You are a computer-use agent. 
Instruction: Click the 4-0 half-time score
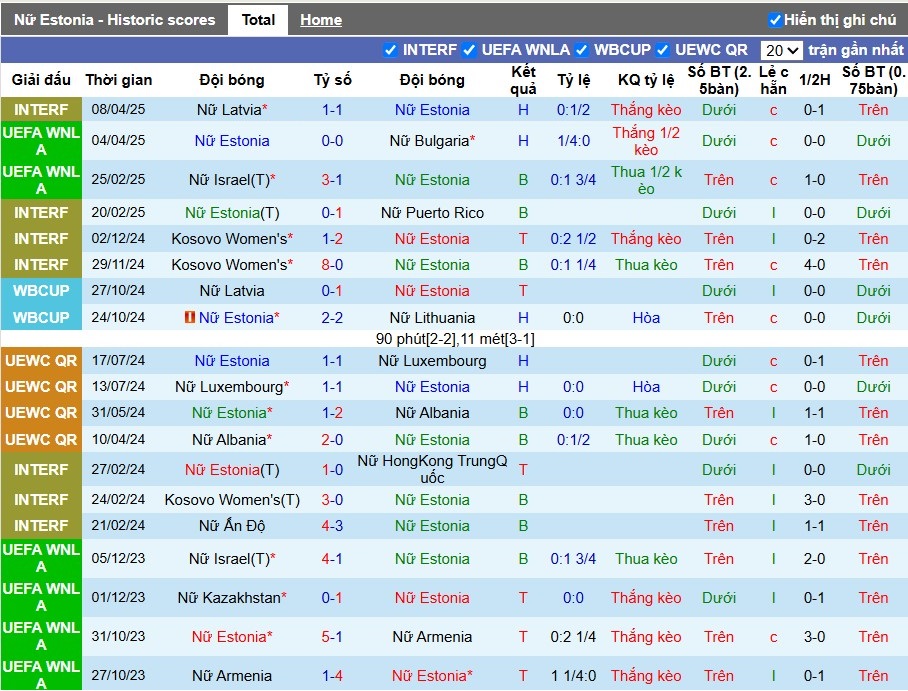click(814, 265)
